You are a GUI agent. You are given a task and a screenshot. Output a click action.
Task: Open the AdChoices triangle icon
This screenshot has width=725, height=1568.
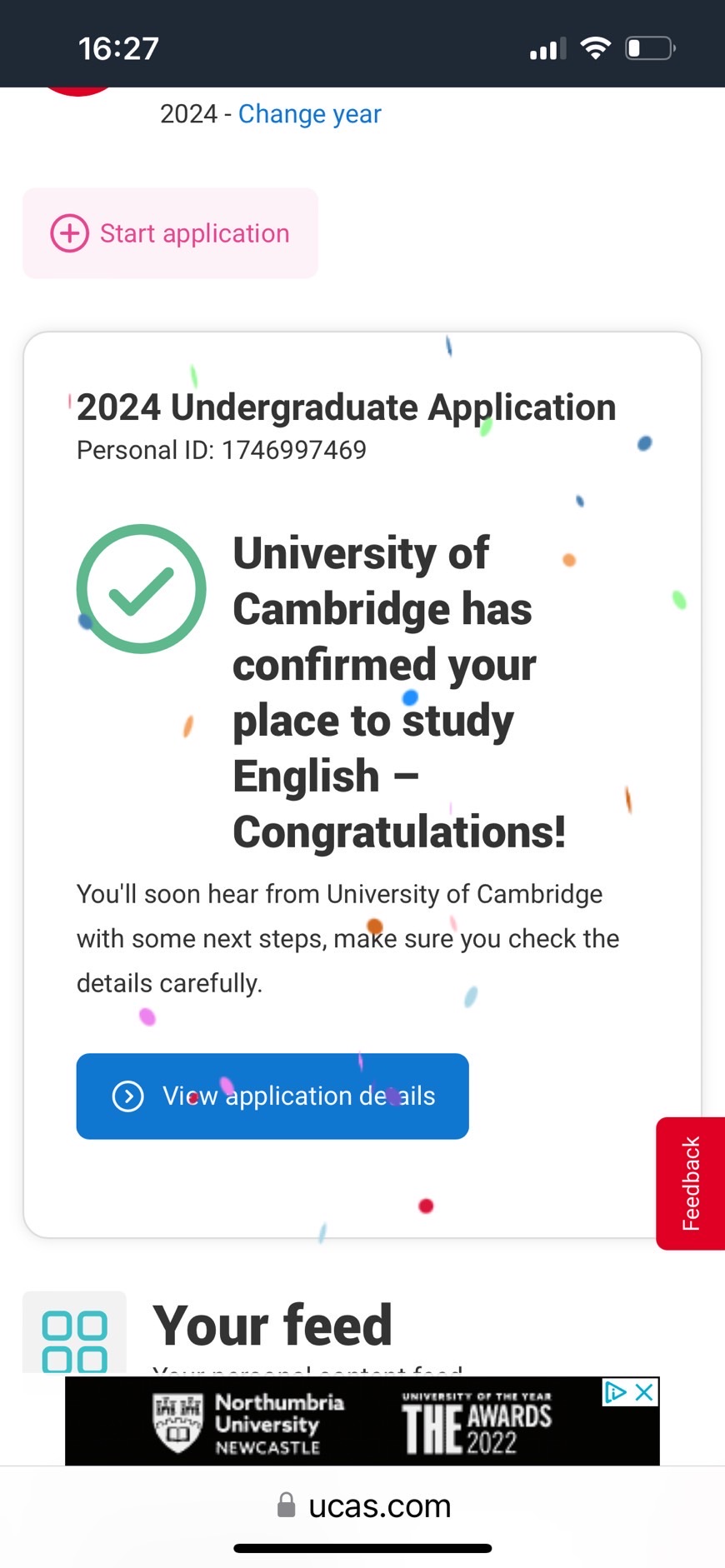[615, 1392]
